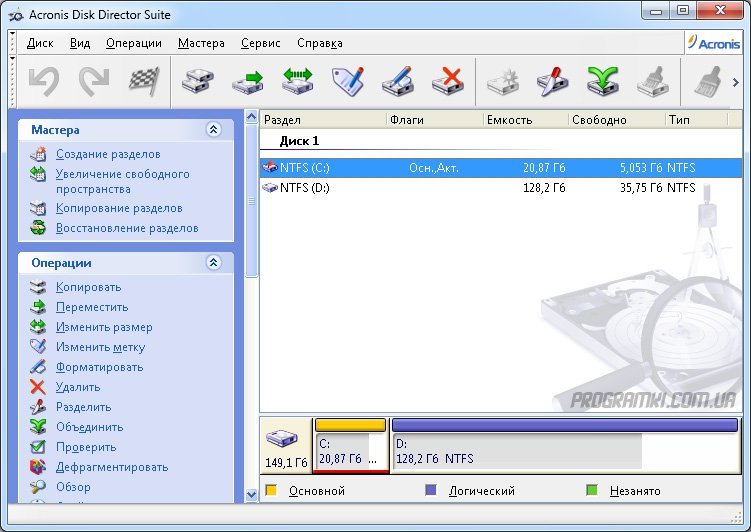
Task: Click the Resize partition double-arrow toolbar icon
Action: (298, 80)
